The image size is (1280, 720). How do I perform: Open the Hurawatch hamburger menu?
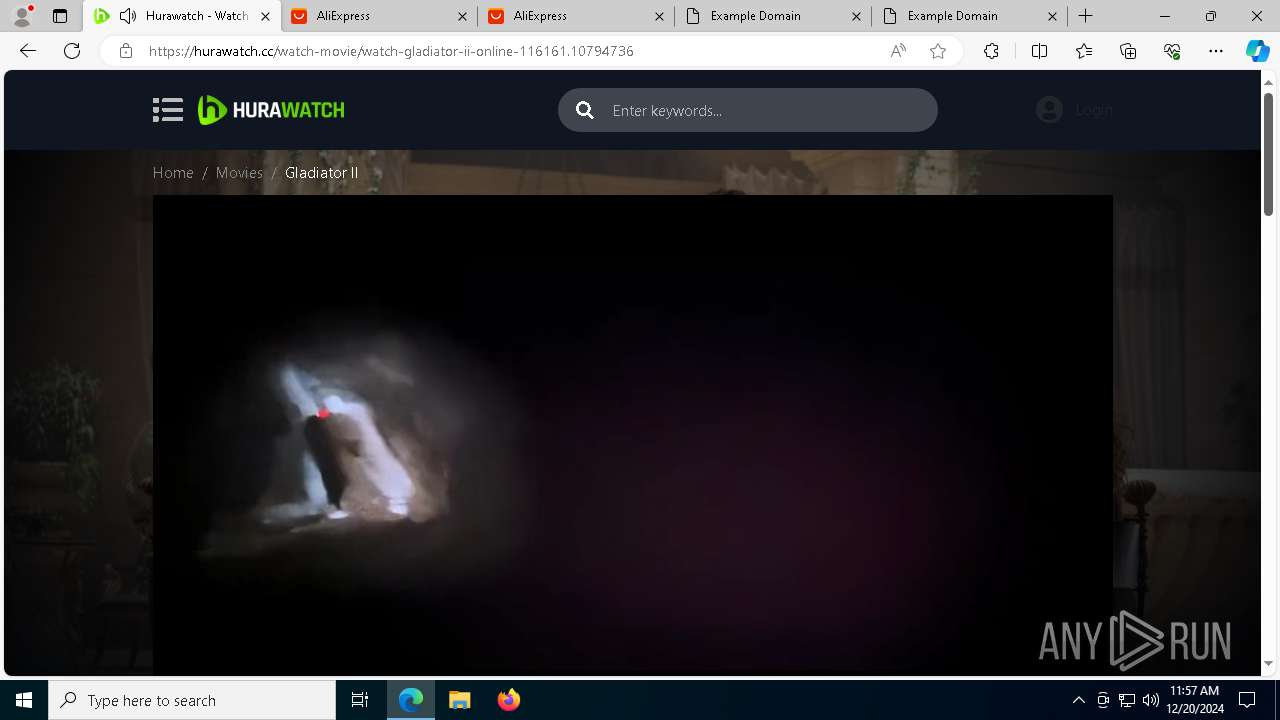[168, 110]
